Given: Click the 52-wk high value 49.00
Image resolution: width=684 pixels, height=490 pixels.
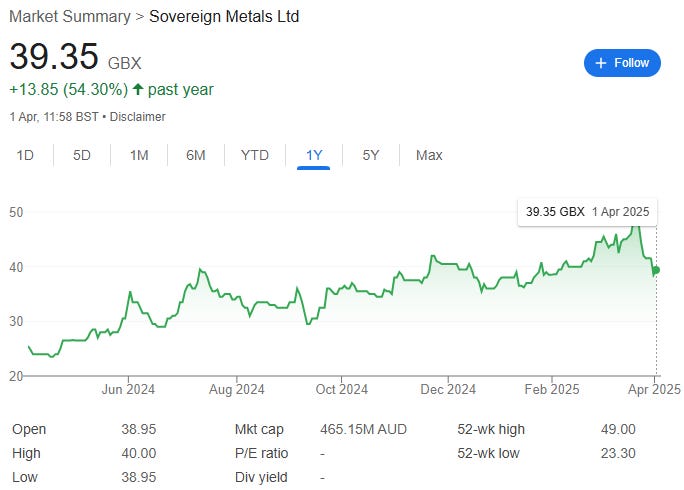Looking at the screenshot, I should (618, 429).
